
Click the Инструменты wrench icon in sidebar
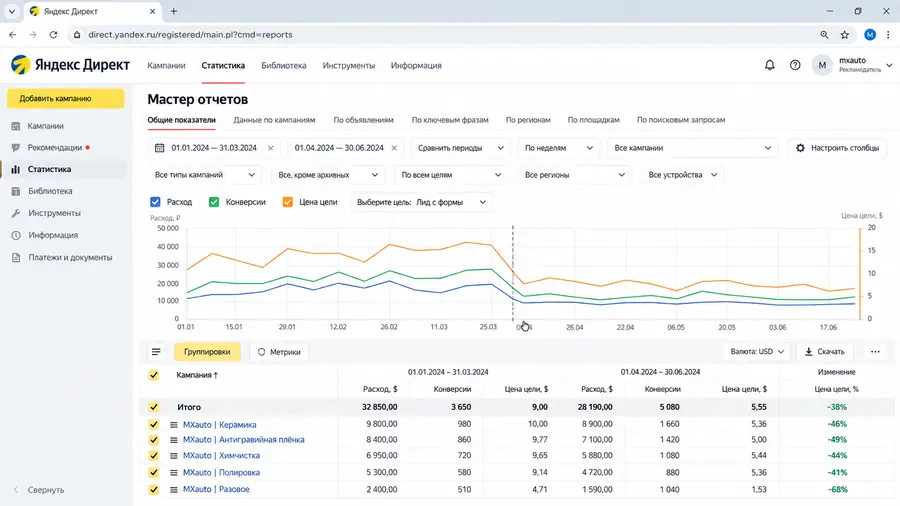click(x=16, y=213)
